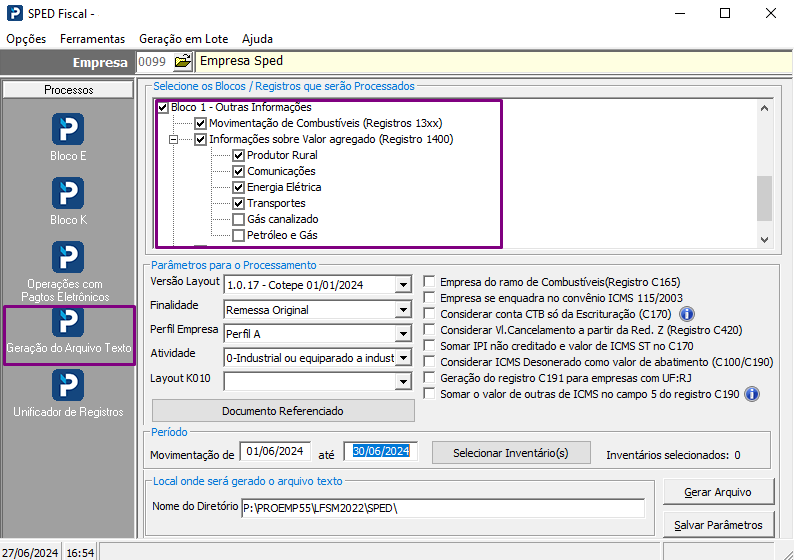Launch the Unificador de Registros icon
This screenshot has width=794, height=560.
click(x=68, y=385)
